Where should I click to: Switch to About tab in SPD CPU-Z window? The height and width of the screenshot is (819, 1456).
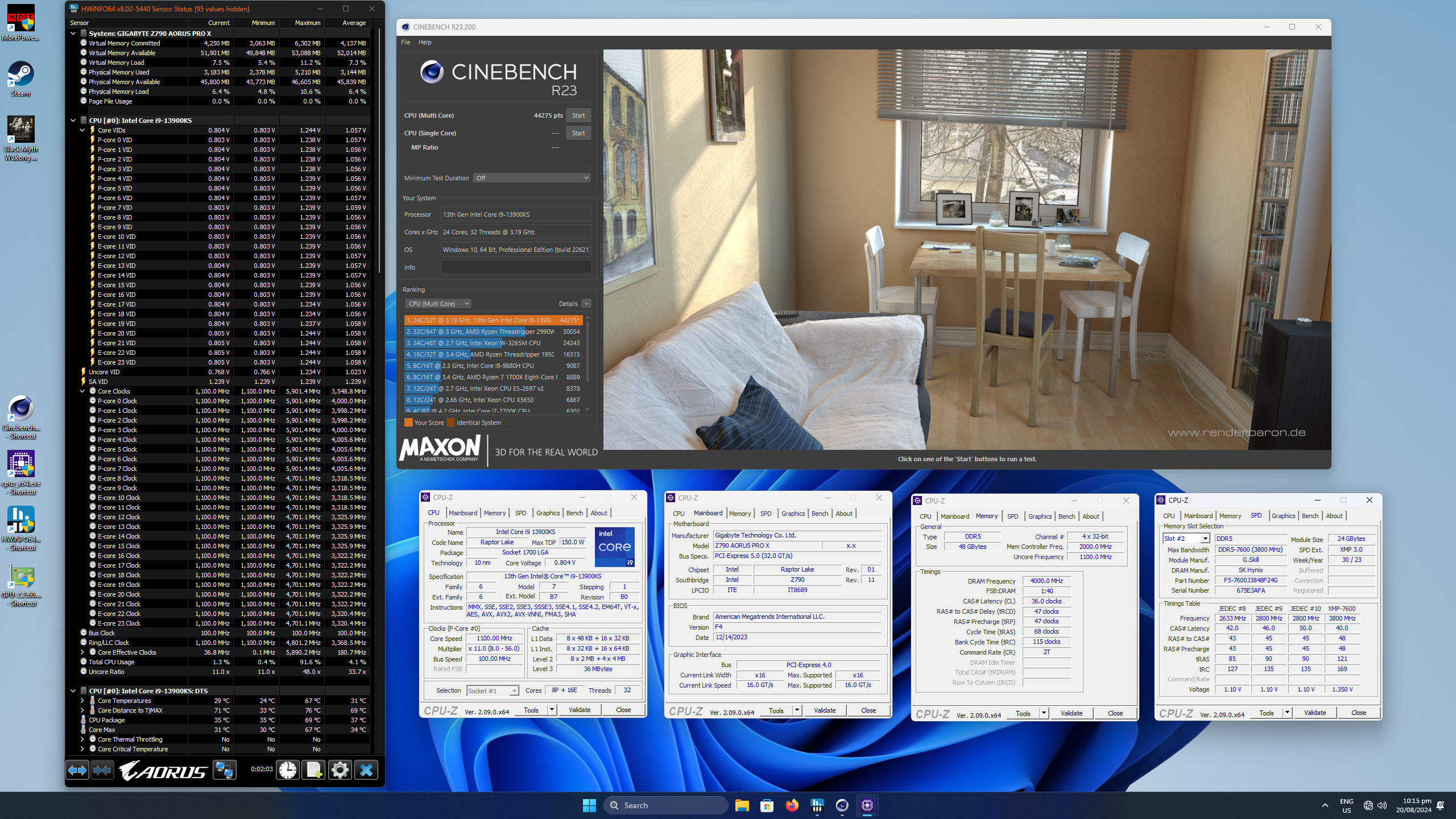pos(1334,516)
